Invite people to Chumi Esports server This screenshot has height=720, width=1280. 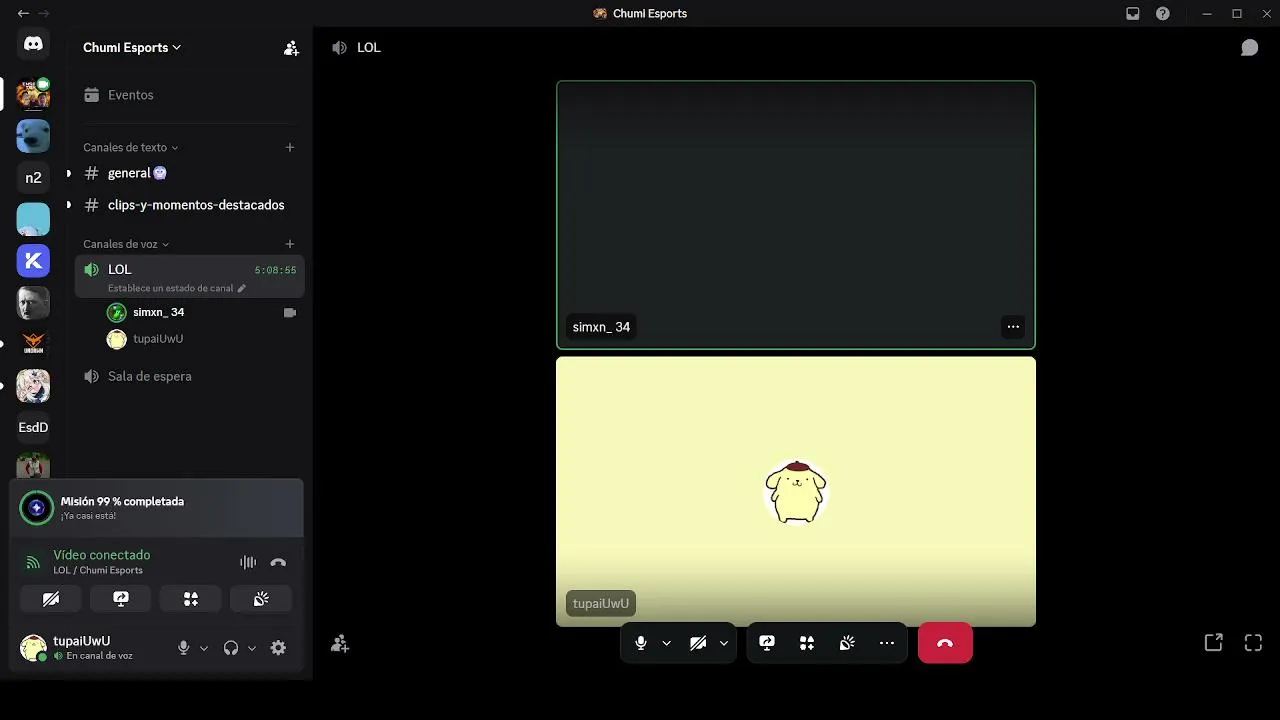291,48
